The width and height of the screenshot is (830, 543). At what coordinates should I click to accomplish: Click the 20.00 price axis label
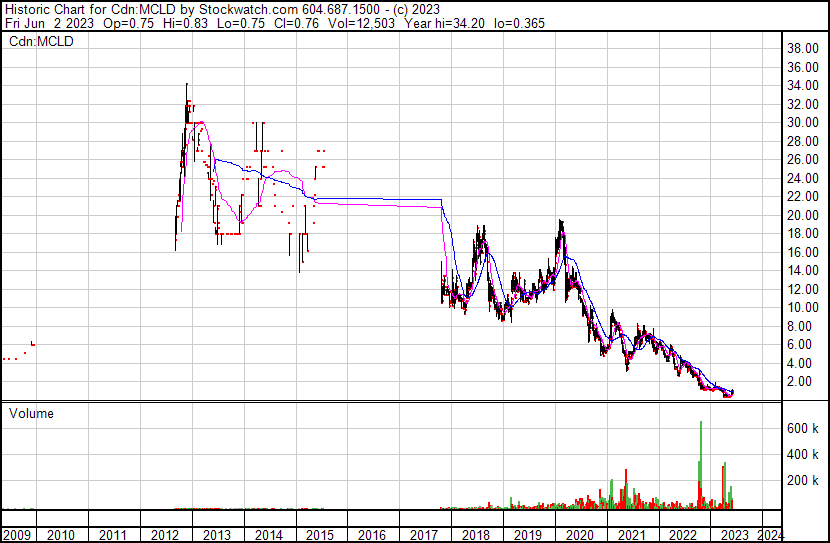[x=804, y=215]
